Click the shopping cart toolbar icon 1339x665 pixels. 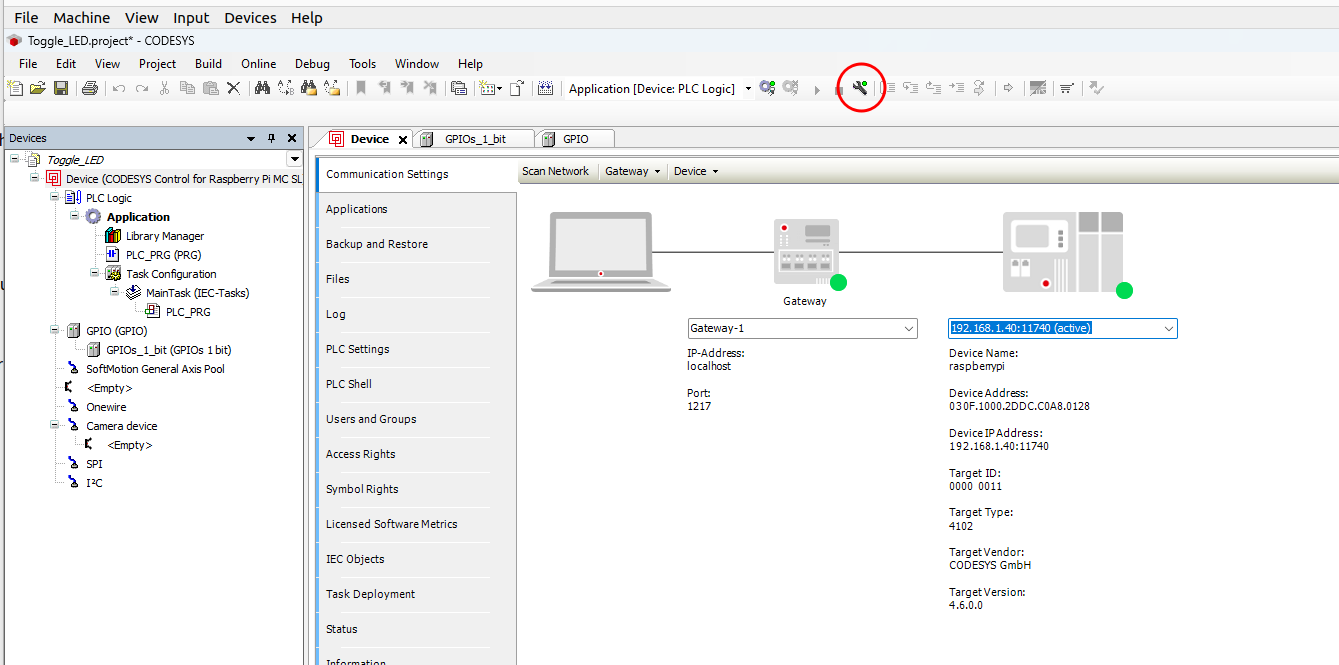click(x=1067, y=88)
